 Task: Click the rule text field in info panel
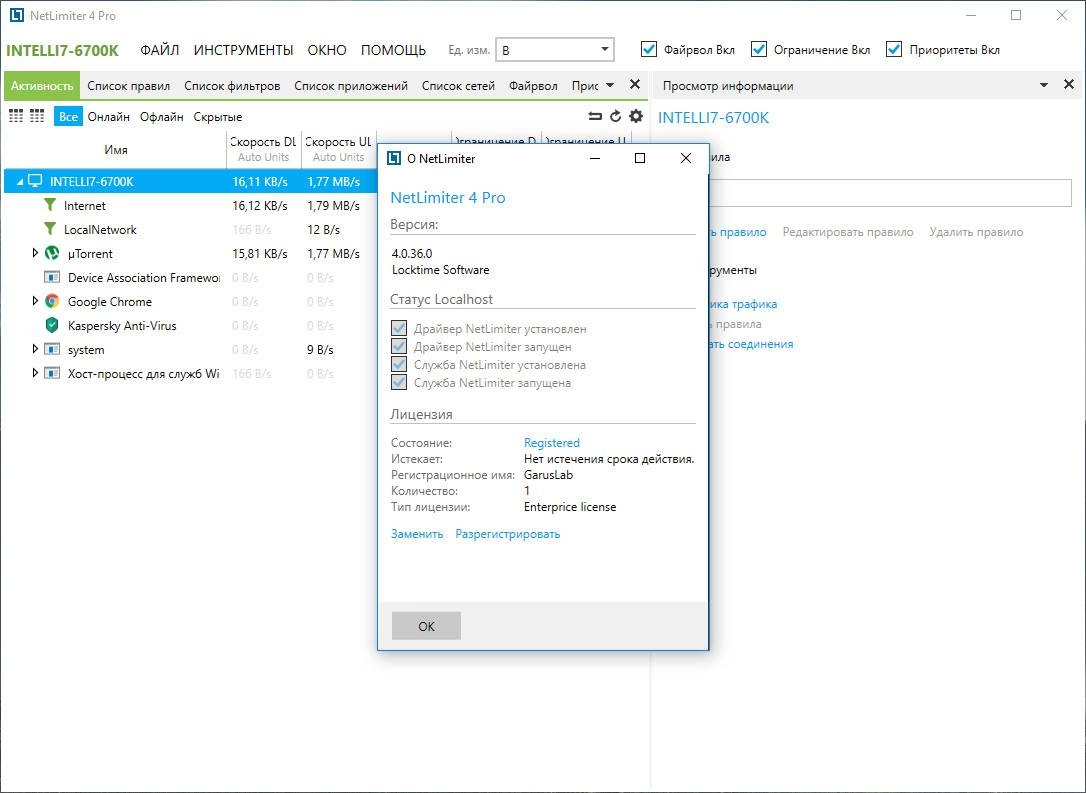(x=891, y=193)
